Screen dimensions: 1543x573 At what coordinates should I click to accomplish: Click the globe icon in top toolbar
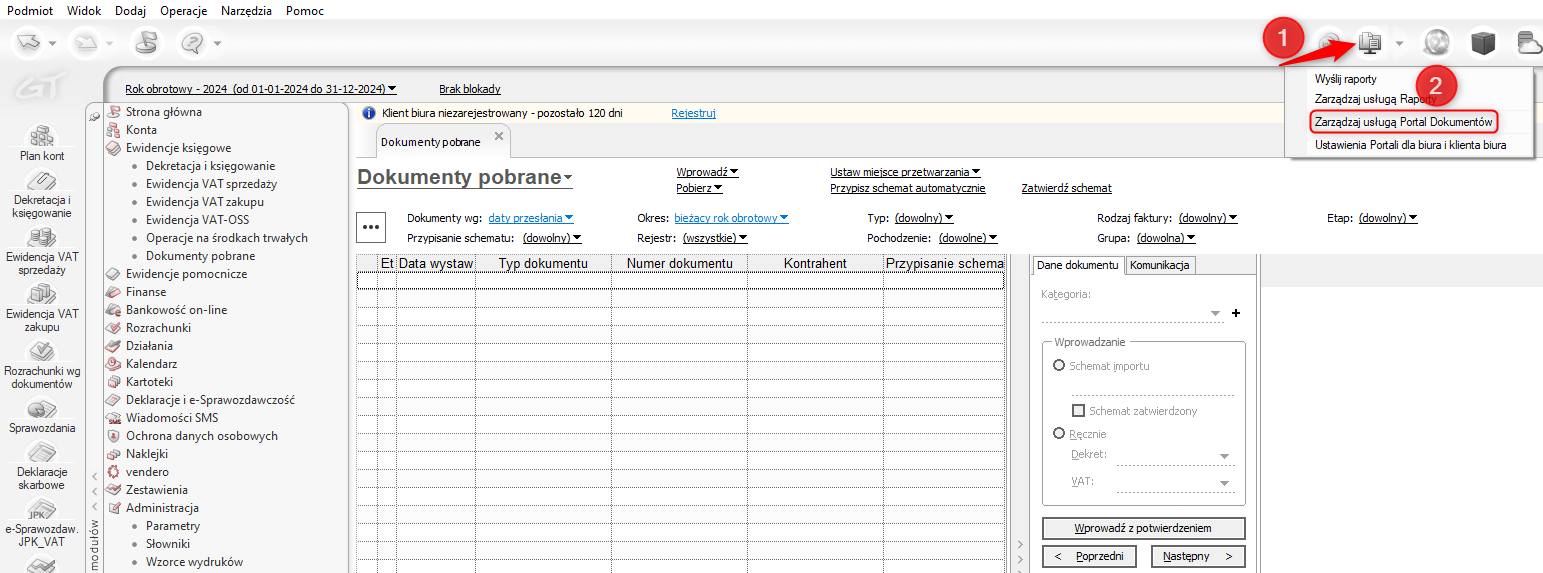point(1437,43)
